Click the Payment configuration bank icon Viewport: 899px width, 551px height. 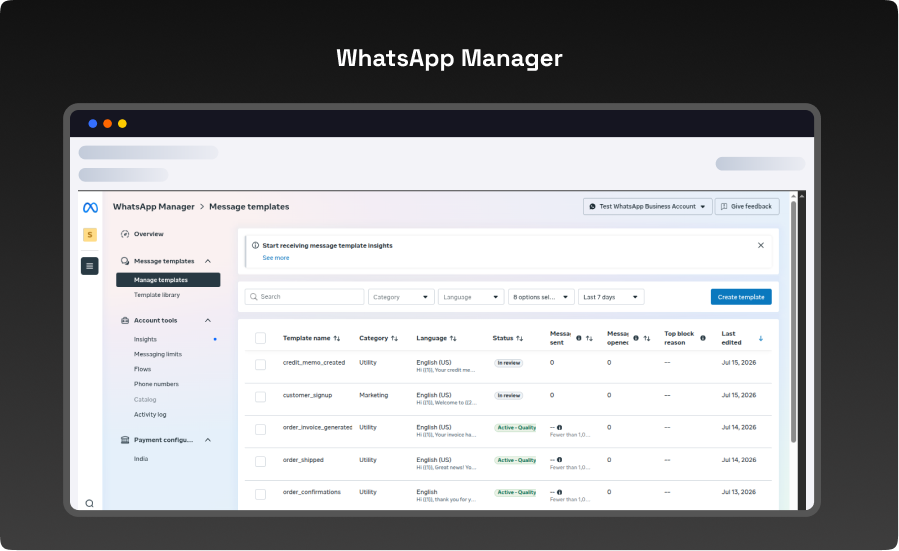[x=125, y=440]
